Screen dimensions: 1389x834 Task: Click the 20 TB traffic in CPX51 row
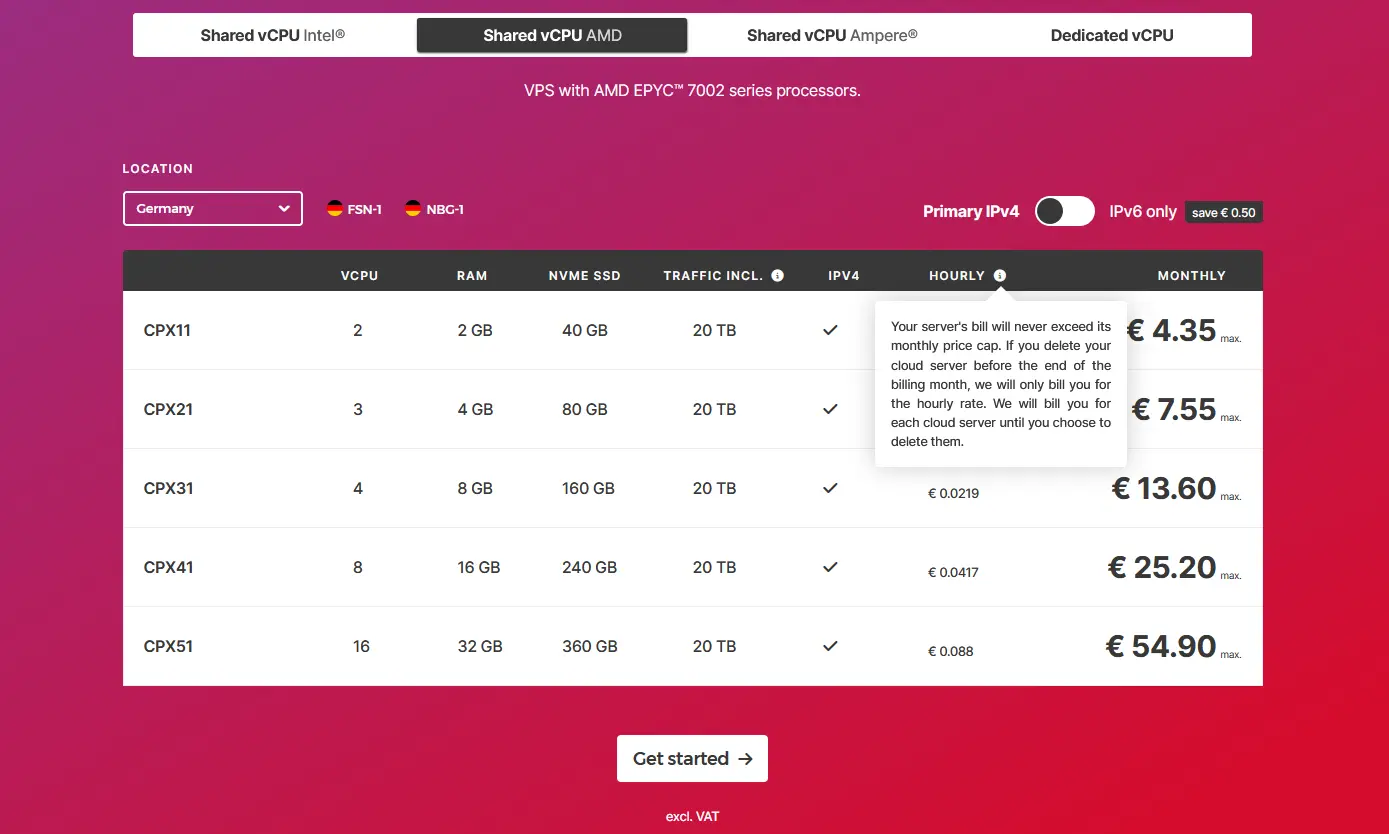point(715,646)
